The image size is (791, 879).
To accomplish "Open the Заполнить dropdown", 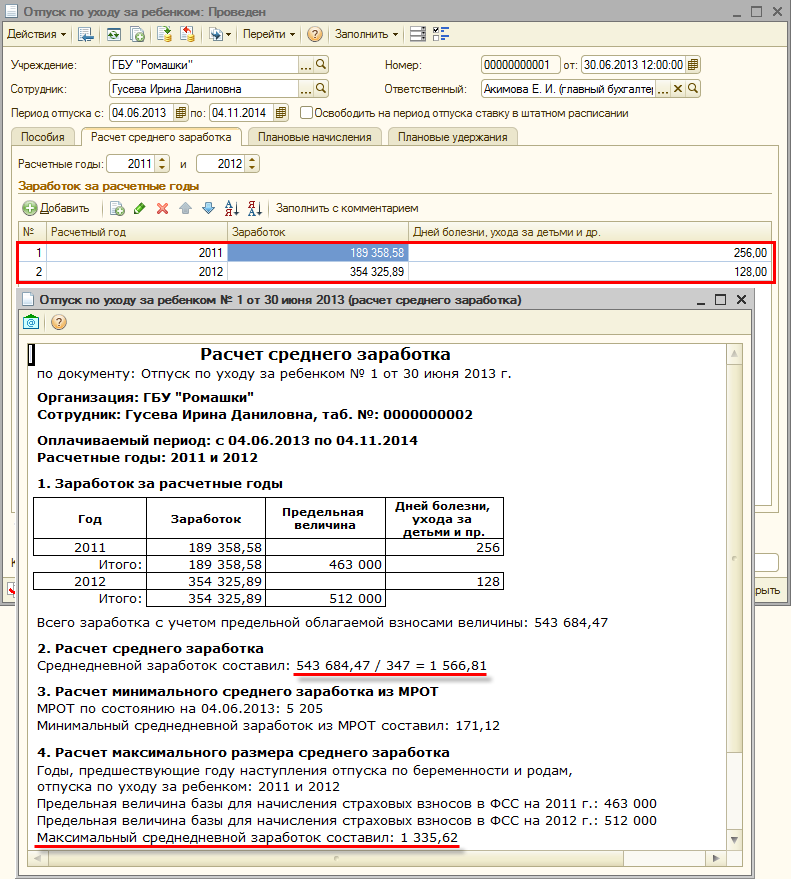I will tap(366, 34).
